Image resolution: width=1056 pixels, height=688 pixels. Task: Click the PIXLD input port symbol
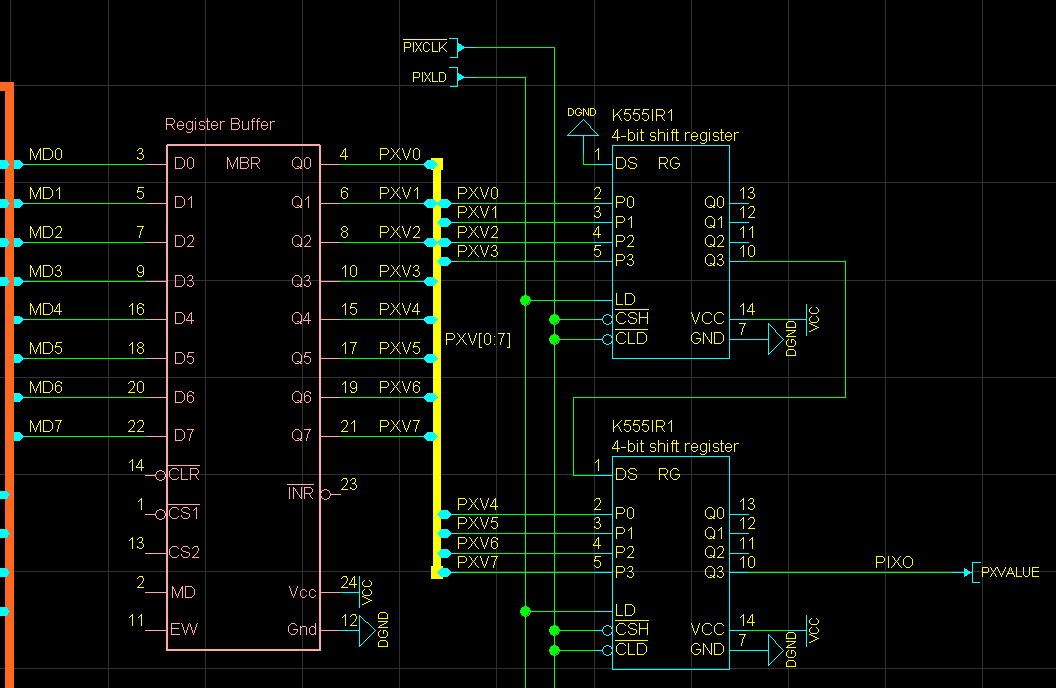click(436, 77)
